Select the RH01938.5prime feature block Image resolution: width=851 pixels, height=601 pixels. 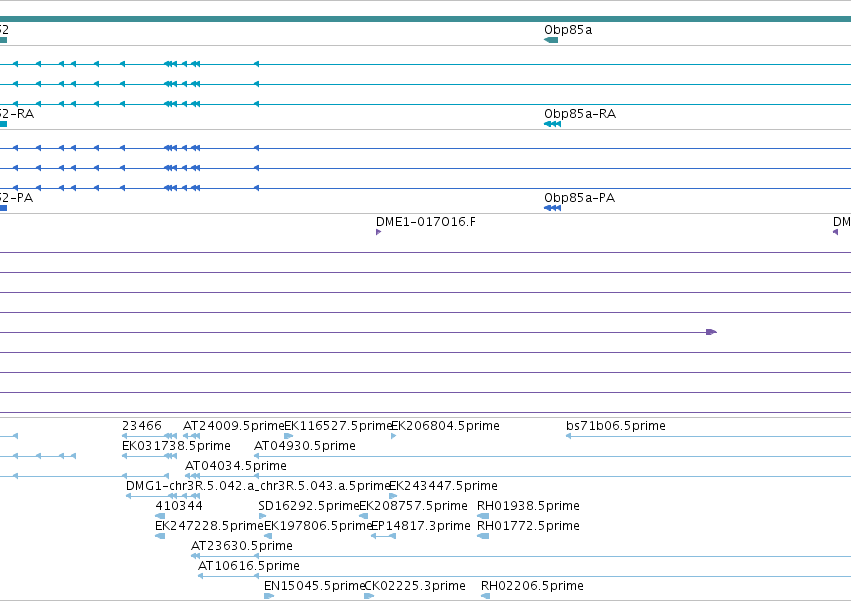[x=483, y=516]
